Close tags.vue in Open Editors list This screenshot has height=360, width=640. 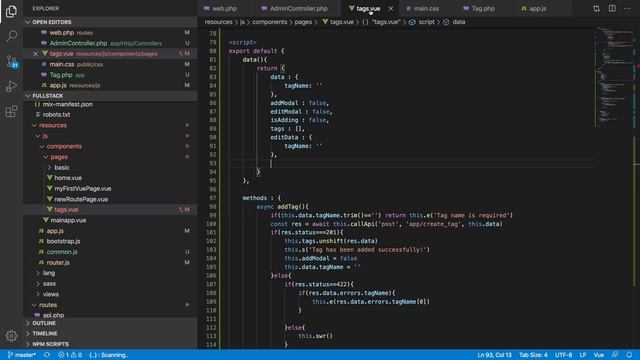35,53
